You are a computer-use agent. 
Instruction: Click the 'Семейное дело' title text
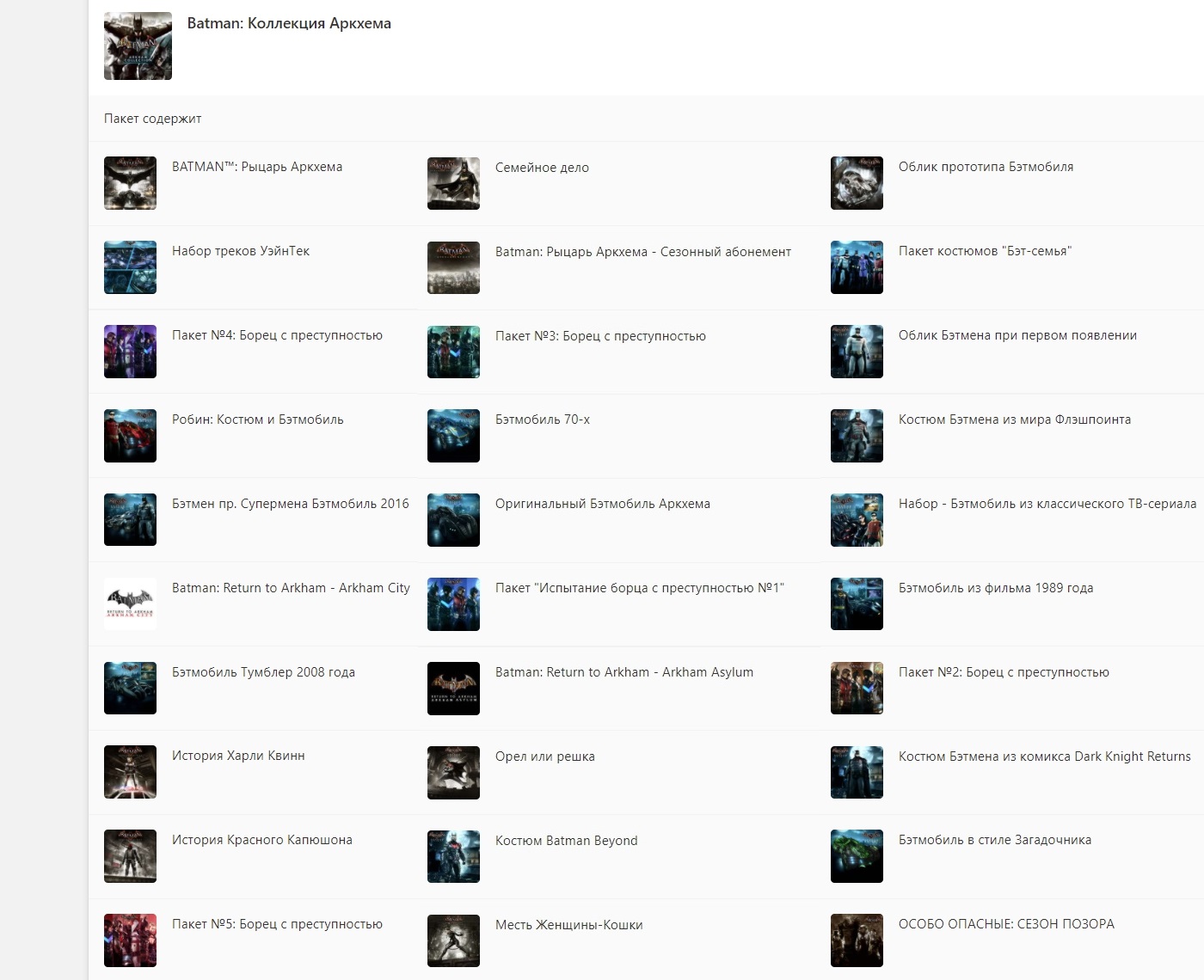pos(542,168)
